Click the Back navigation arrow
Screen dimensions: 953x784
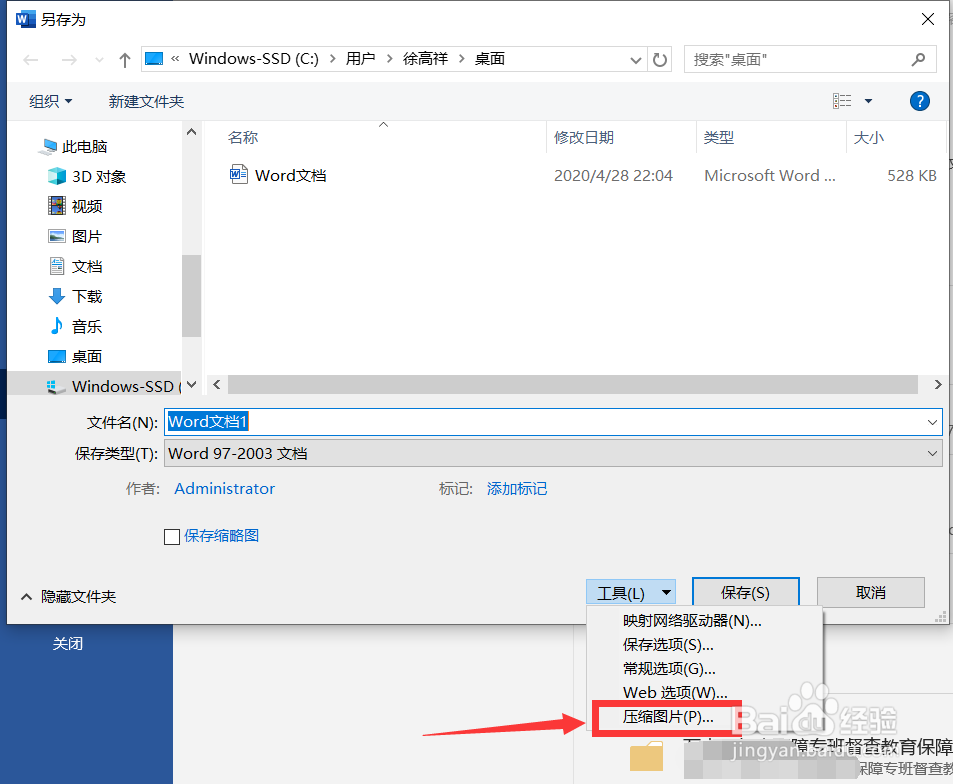[30, 60]
